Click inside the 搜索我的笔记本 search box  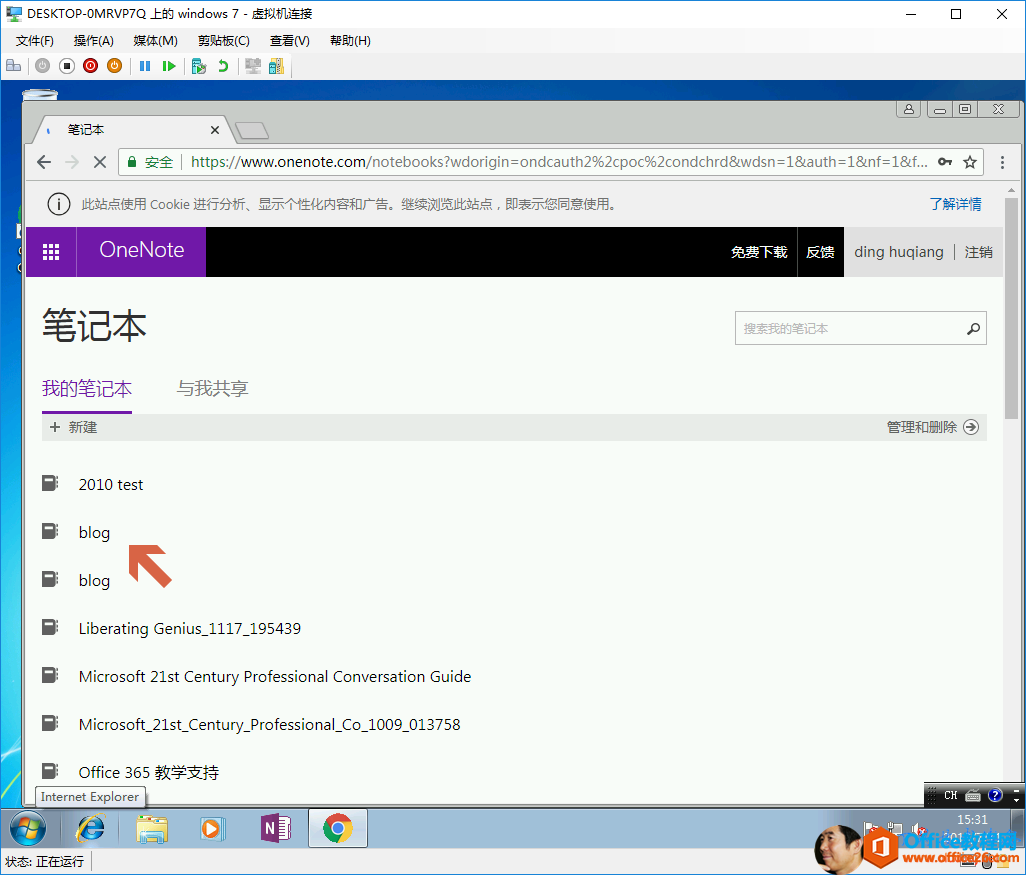coord(845,329)
